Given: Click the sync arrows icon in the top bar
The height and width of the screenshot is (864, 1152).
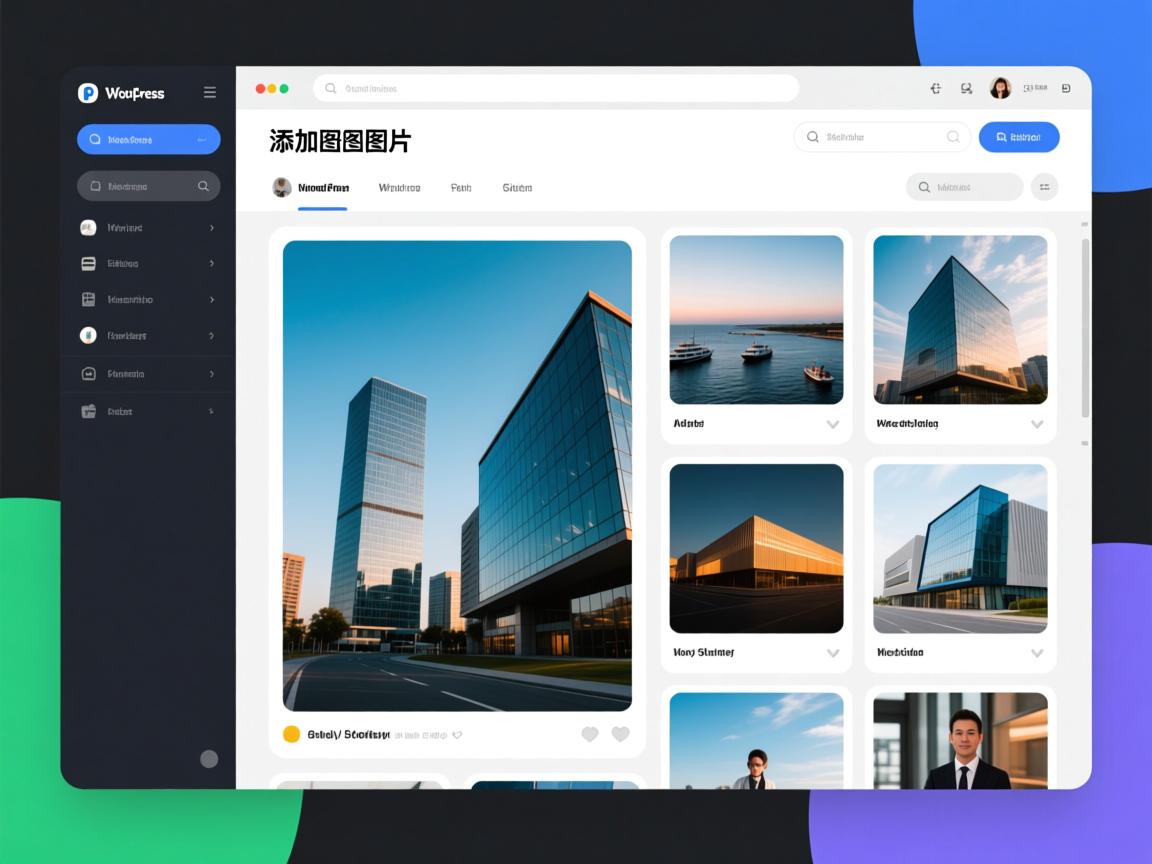Looking at the screenshot, I should tap(935, 88).
